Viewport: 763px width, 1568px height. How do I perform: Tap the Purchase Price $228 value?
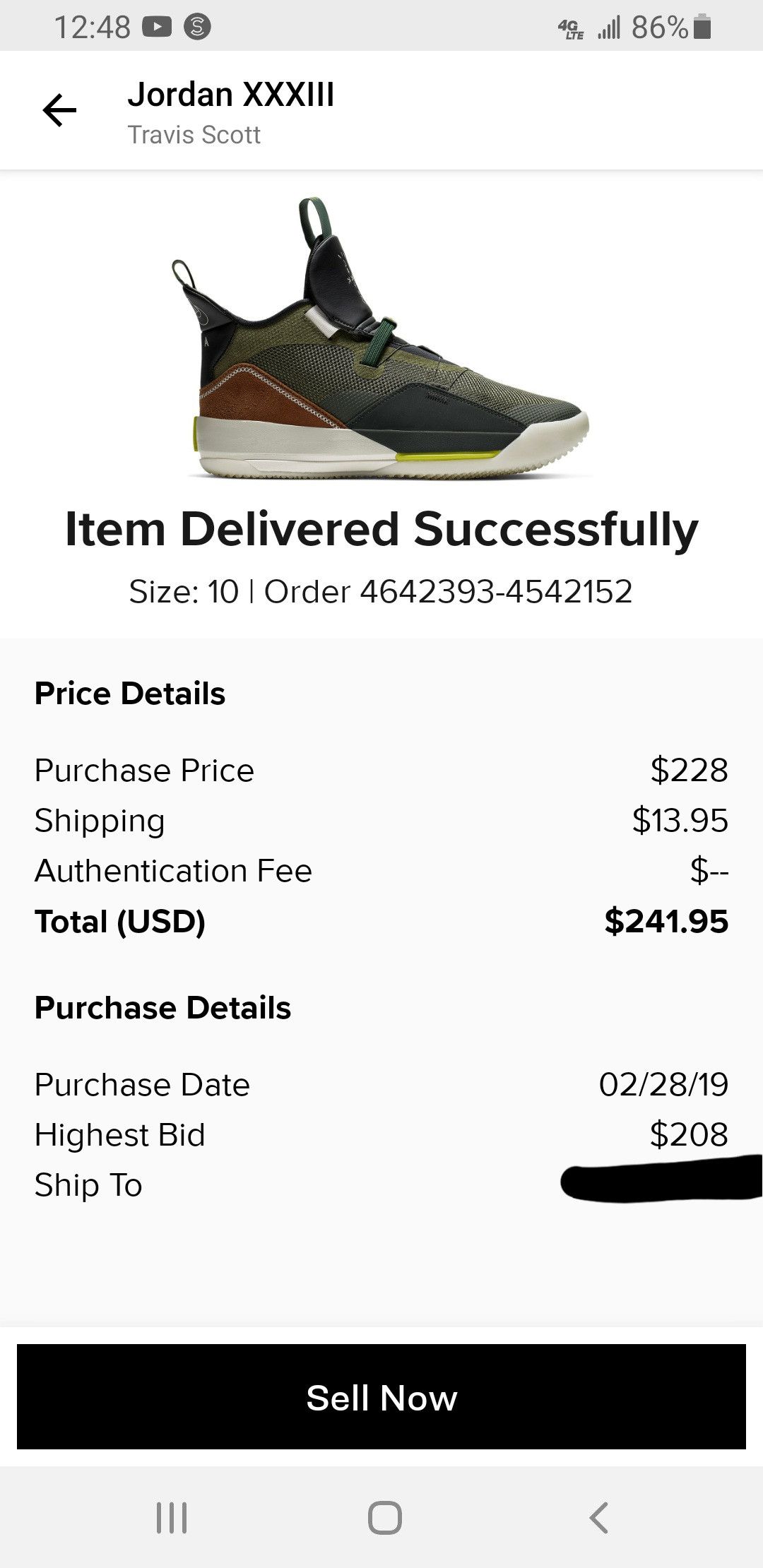coord(689,771)
